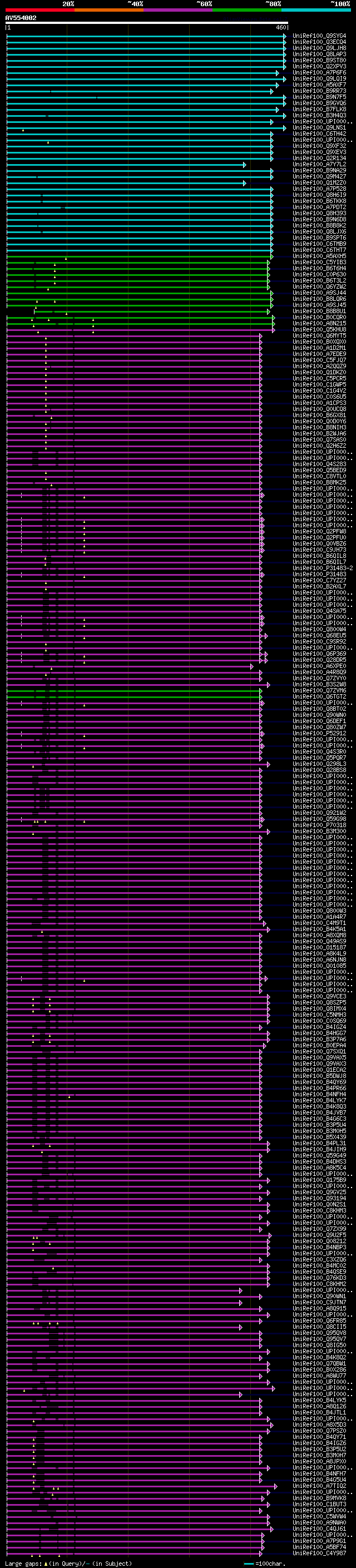Select the hit label UniRef100_B8NIH3
The width and height of the screenshot is (356, 1568).
point(319,428)
